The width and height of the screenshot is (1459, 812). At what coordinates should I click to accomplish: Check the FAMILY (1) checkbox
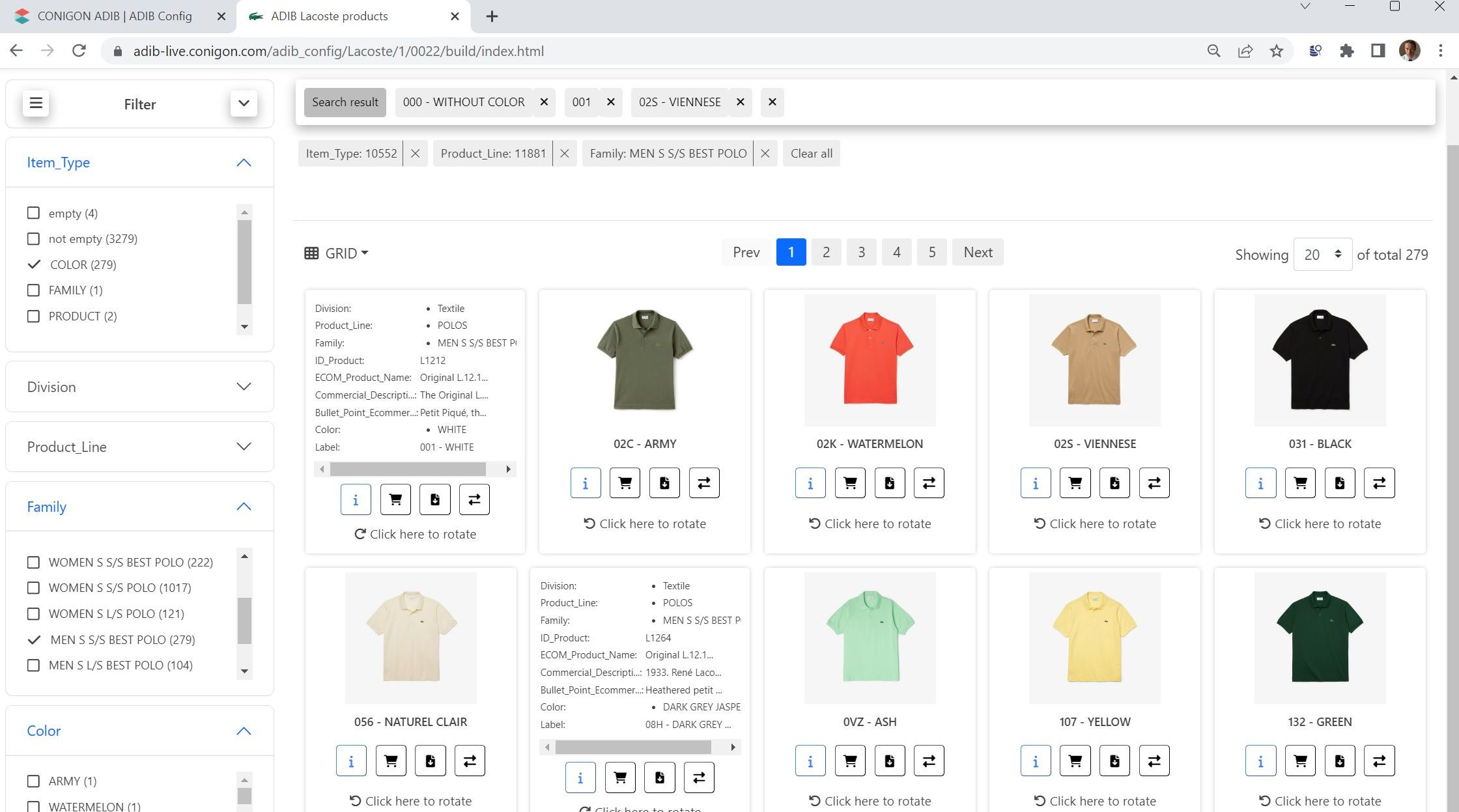(x=33, y=290)
